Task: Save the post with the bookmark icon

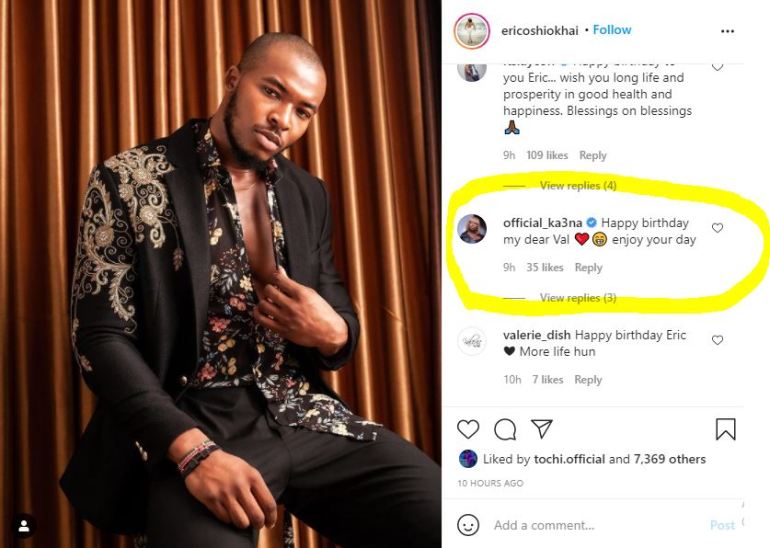Action: (x=726, y=429)
